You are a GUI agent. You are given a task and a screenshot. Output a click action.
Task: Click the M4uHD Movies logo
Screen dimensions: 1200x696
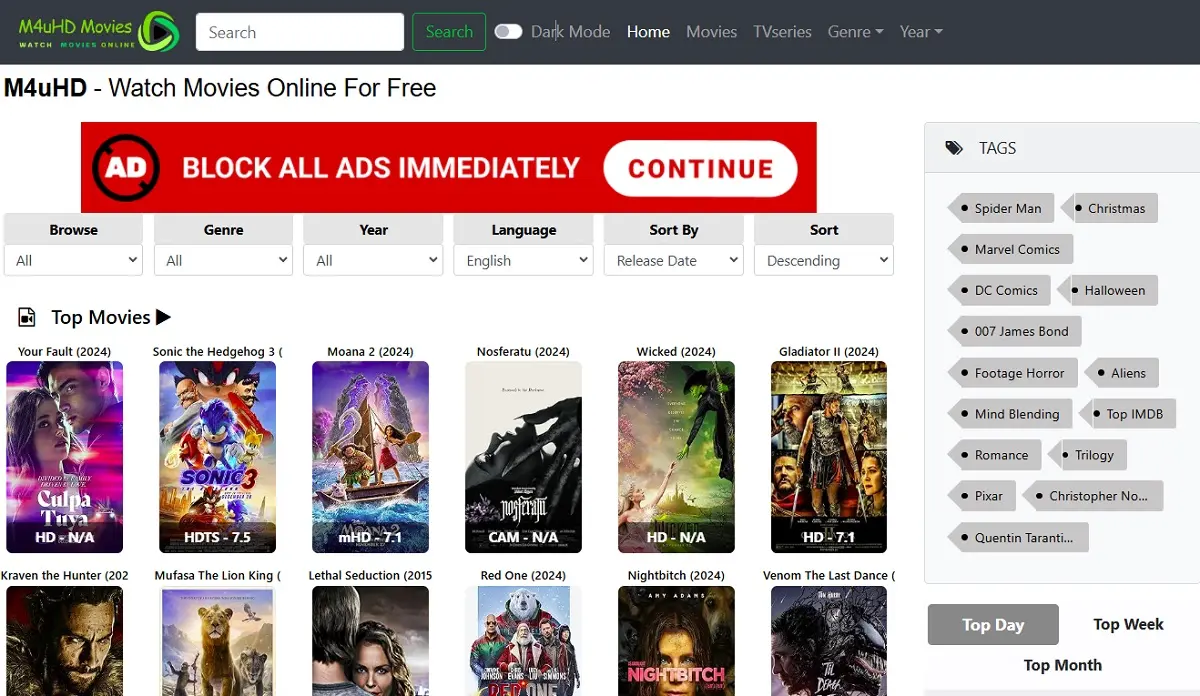point(98,31)
